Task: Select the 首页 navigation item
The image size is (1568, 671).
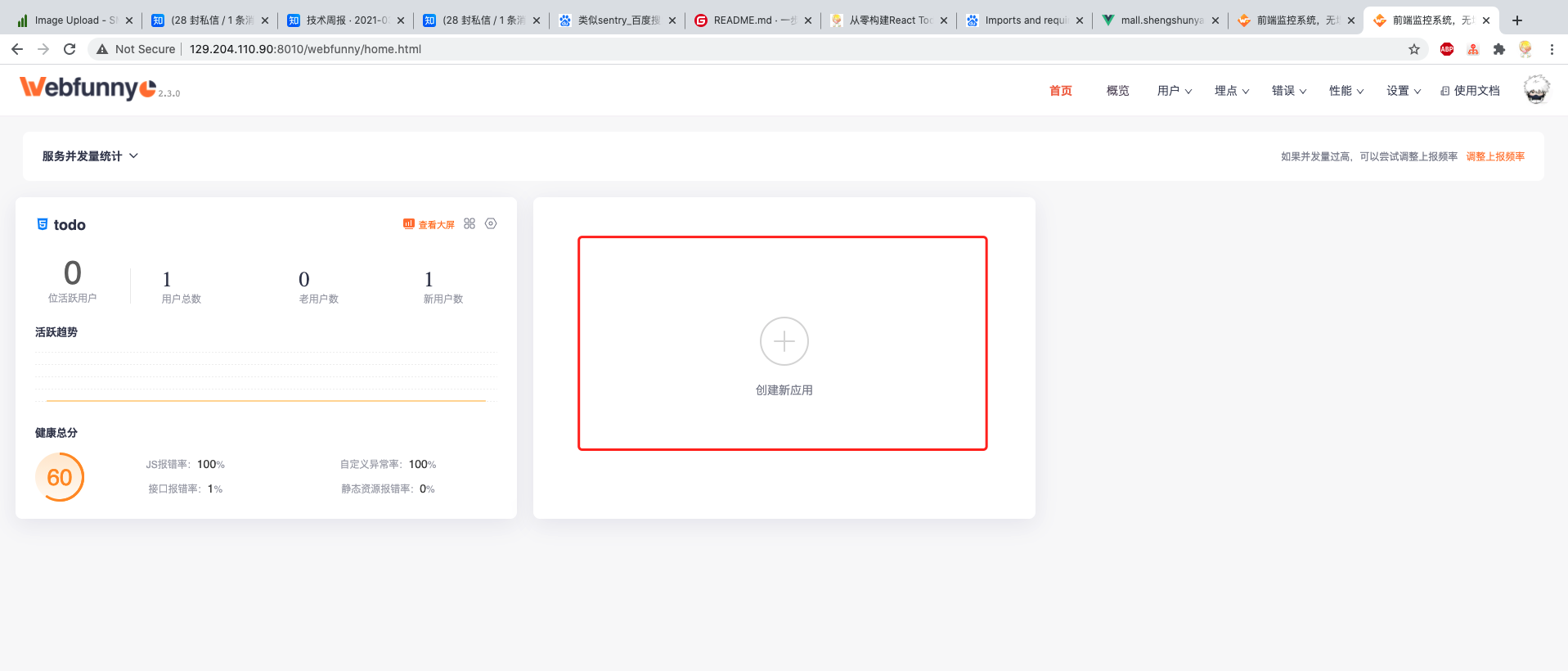Action: click(x=1061, y=91)
